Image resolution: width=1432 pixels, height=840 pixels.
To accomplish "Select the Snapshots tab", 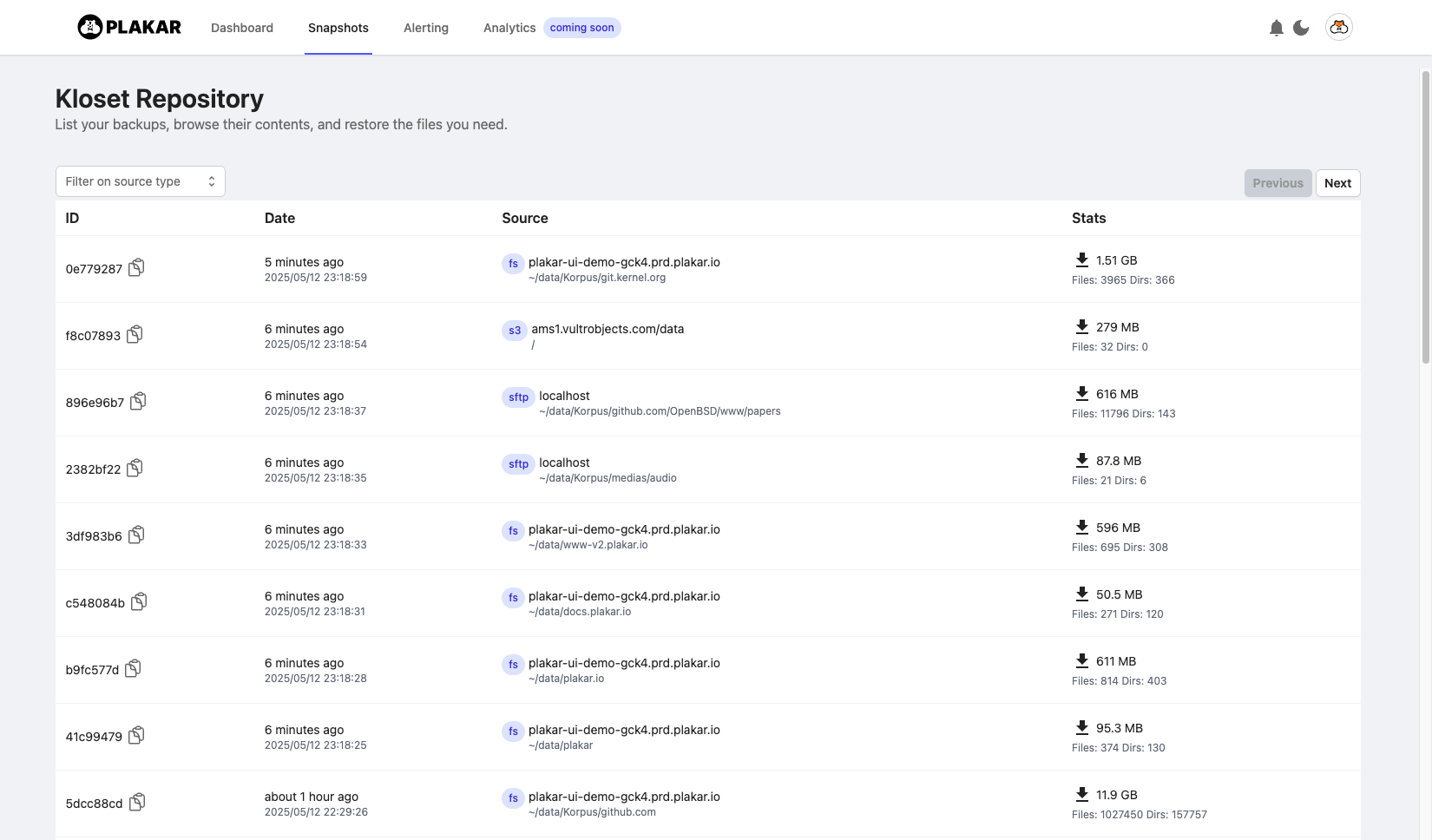I will click(338, 28).
